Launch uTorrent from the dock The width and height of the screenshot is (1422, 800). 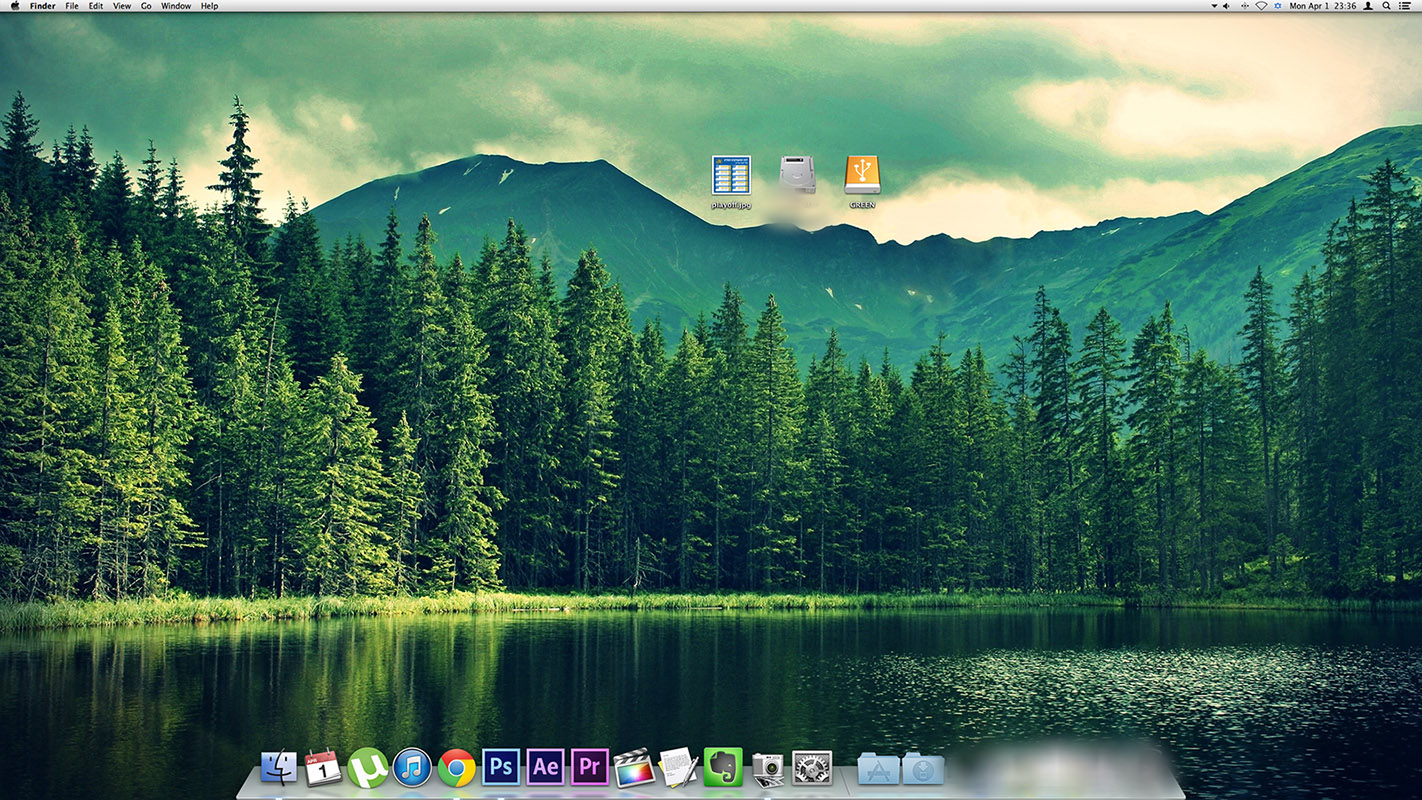click(x=368, y=768)
